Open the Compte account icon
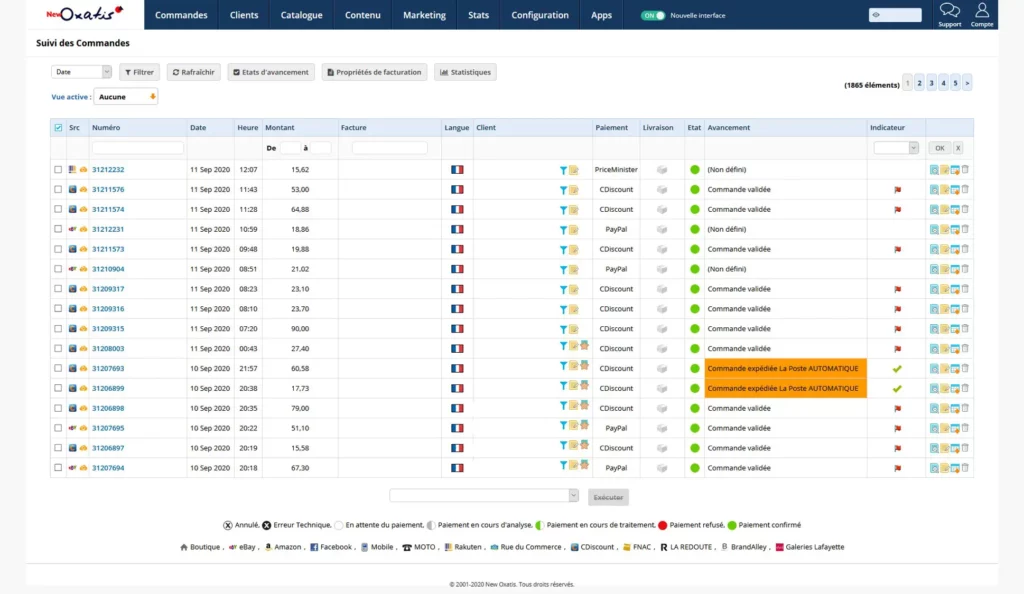1024x594 pixels. (982, 10)
